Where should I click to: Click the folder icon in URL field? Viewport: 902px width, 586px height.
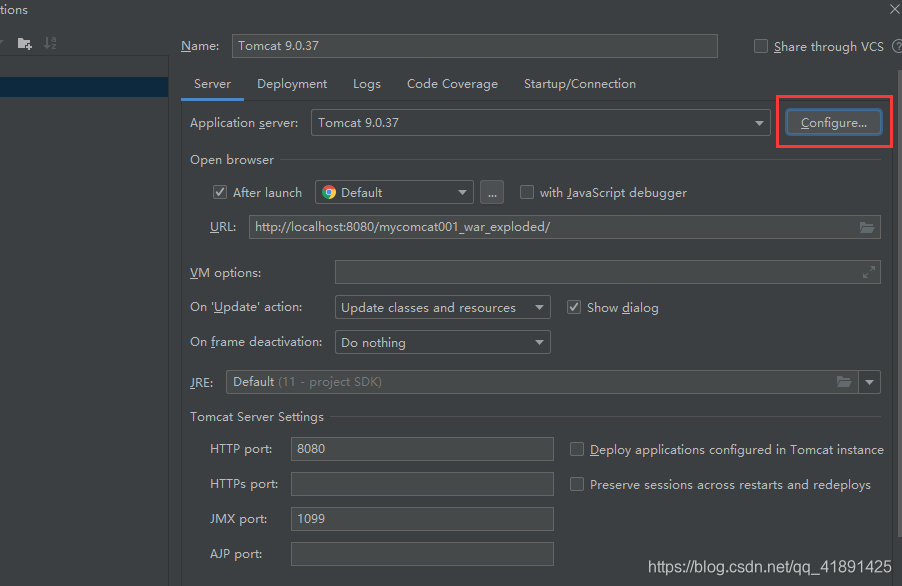pos(867,227)
